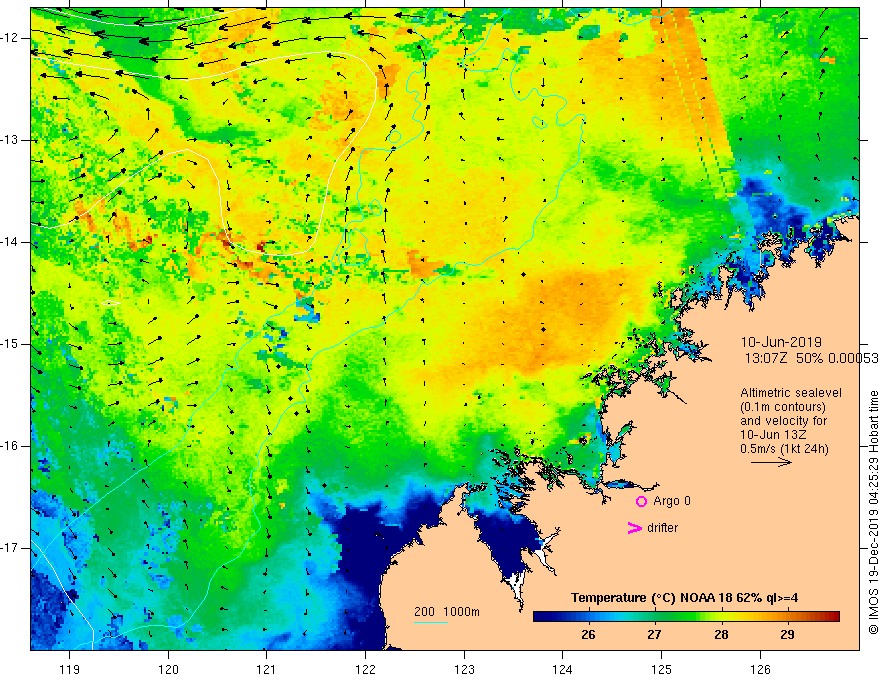Click the '10-Jun 13Z' legend line
The height and width of the screenshot is (680, 880).
pos(773,434)
